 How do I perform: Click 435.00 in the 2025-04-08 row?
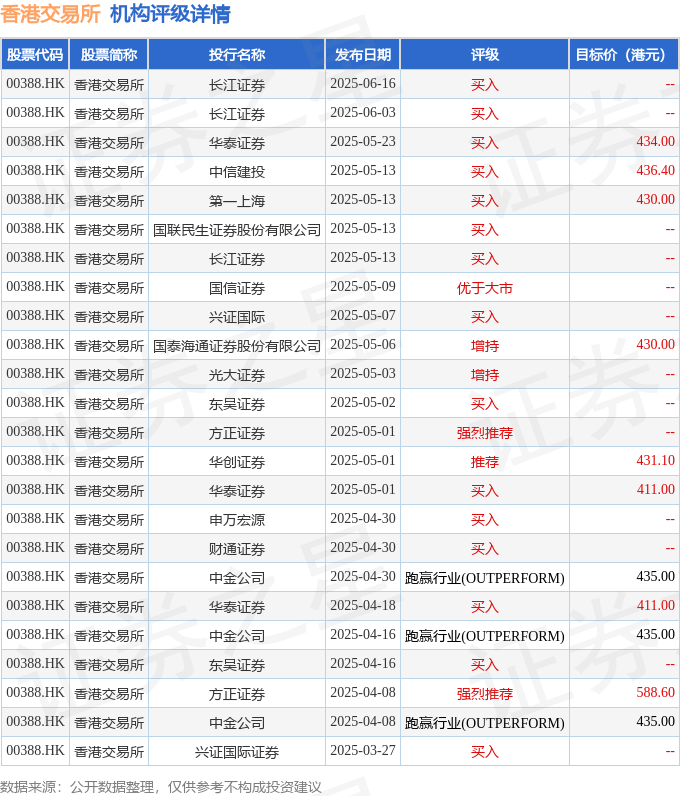[x=655, y=721]
